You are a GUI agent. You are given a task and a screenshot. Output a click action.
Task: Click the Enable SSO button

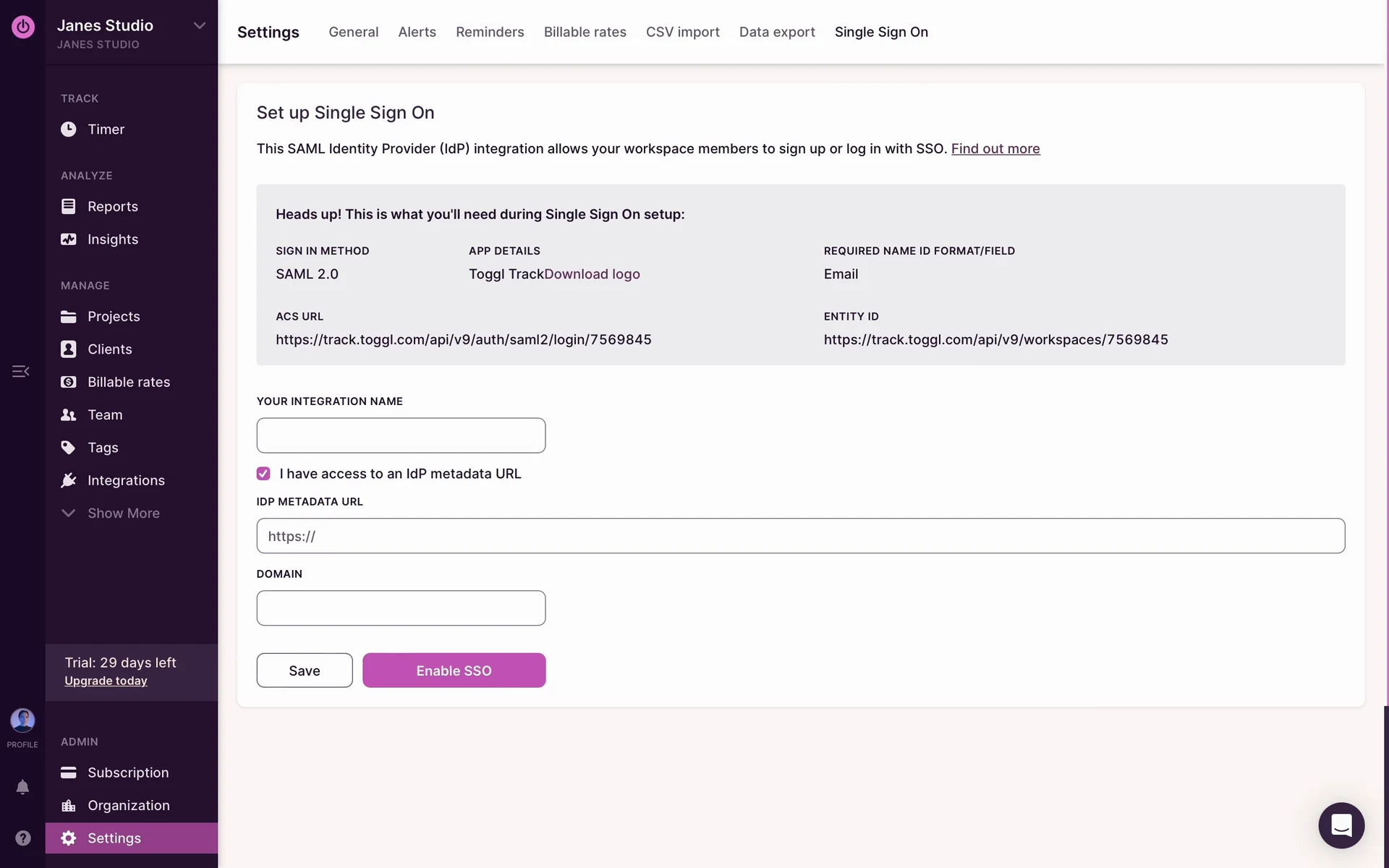click(x=454, y=671)
